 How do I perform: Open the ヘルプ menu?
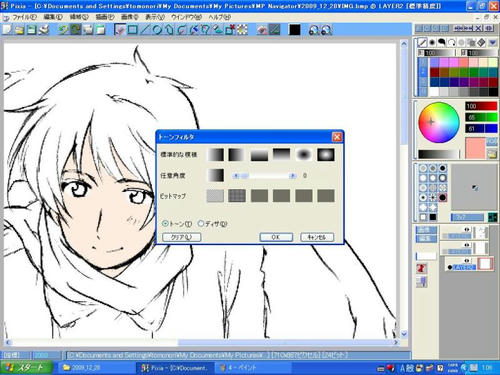click(220, 17)
